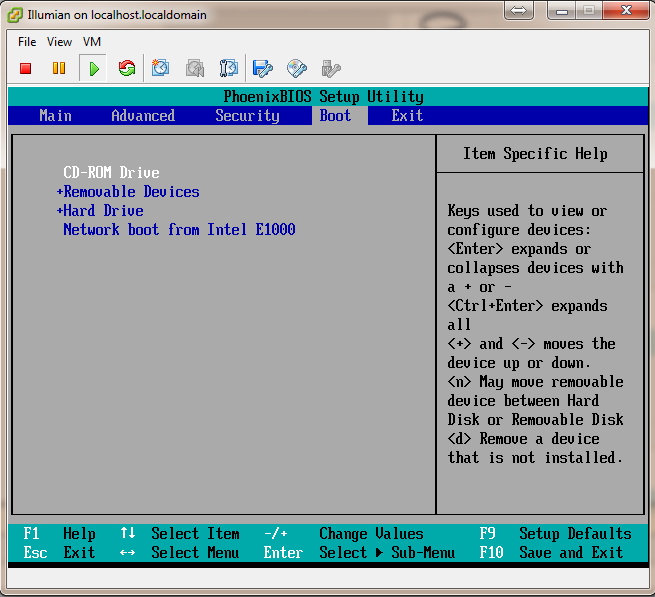Click the red Power Off button
The image size is (655, 597).
click(26, 68)
